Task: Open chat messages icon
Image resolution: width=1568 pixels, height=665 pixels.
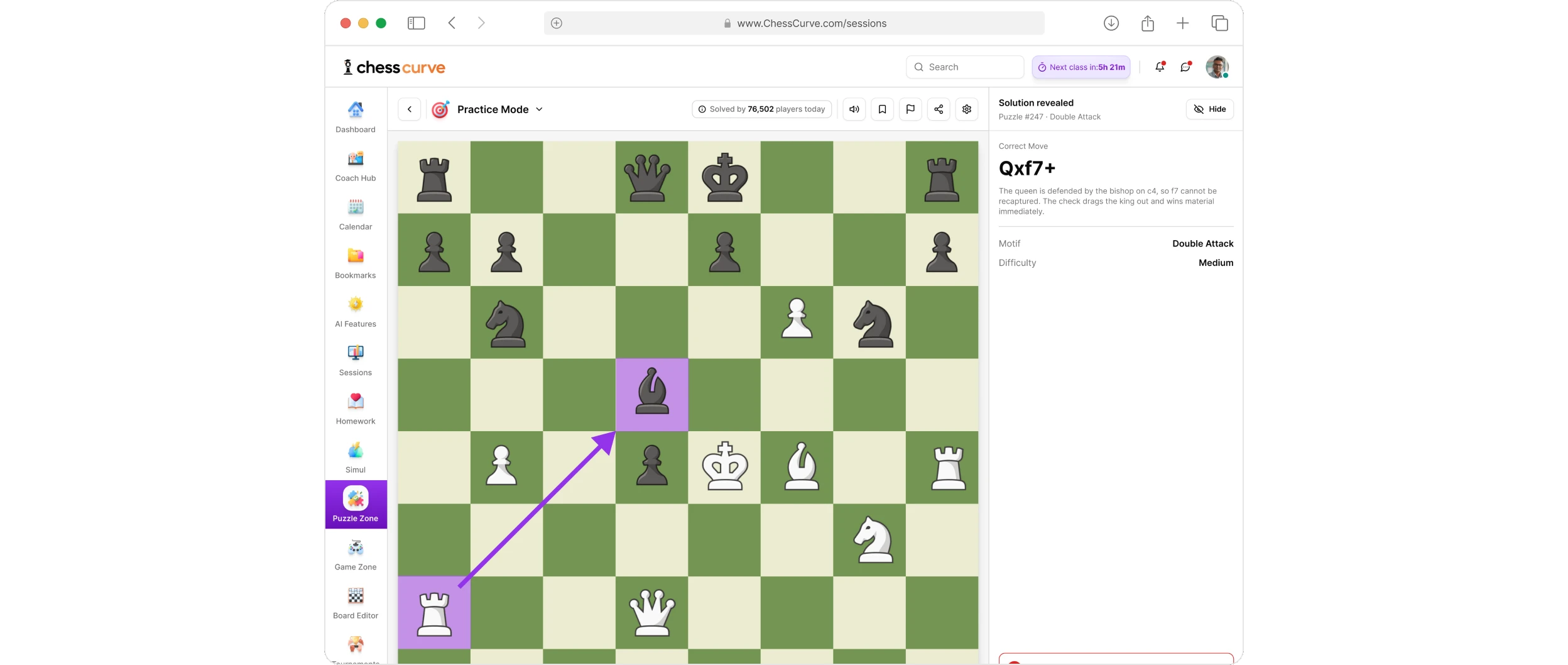Action: click(x=1185, y=67)
